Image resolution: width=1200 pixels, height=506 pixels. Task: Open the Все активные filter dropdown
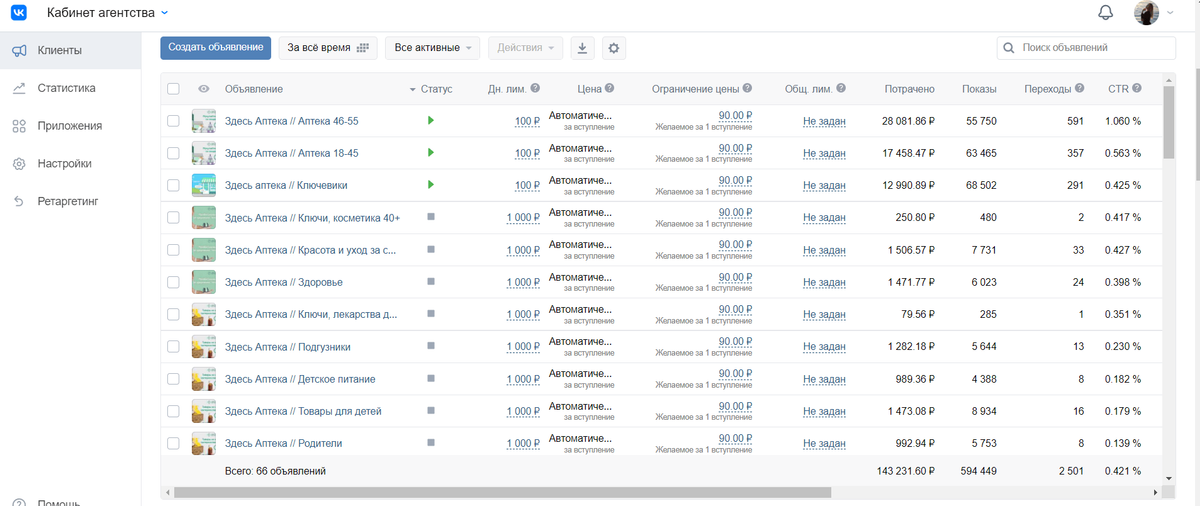(x=433, y=48)
